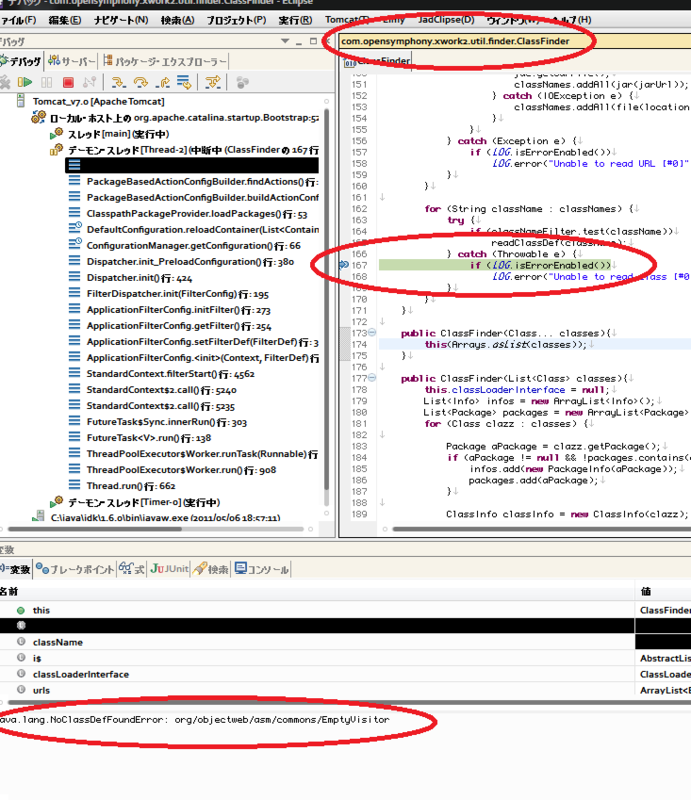Select the classLoaderInterface variable row
Screen dimensions: 691x800
[346, 674]
